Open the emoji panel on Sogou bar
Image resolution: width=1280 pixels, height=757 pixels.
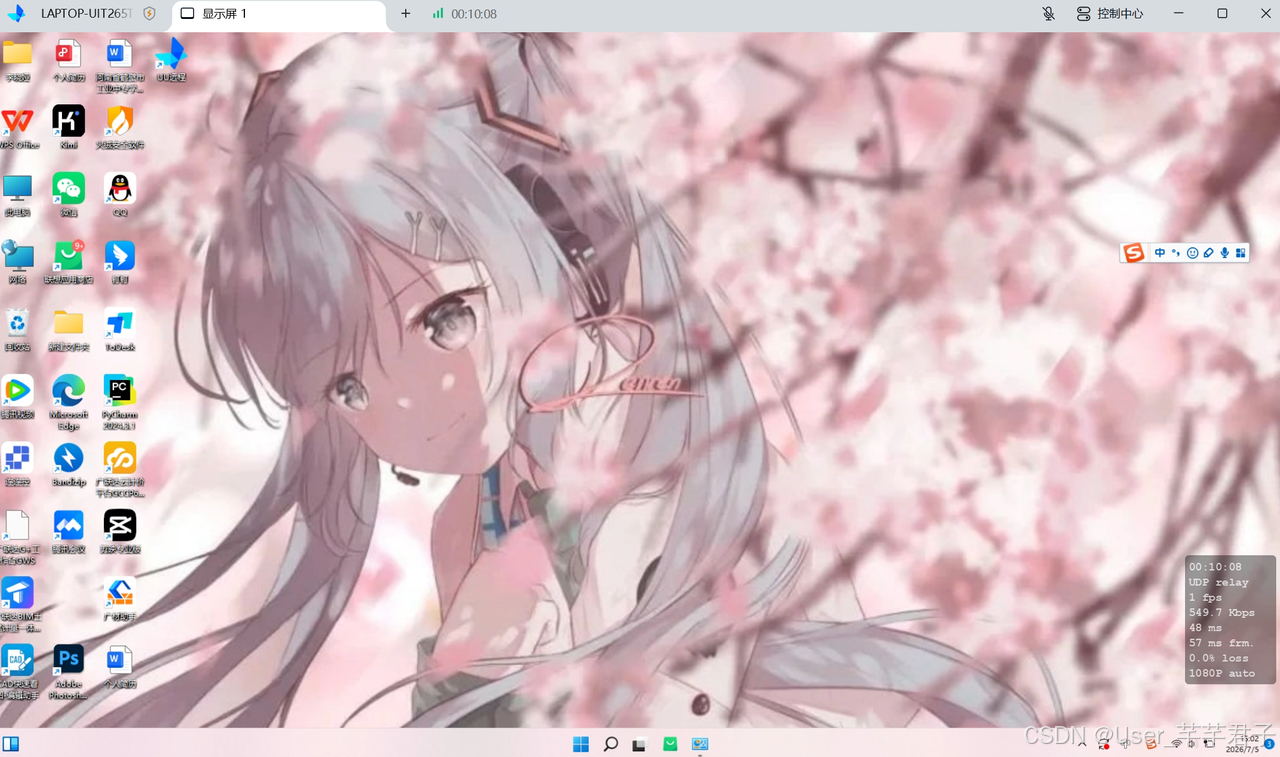(x=1192, y=253)
